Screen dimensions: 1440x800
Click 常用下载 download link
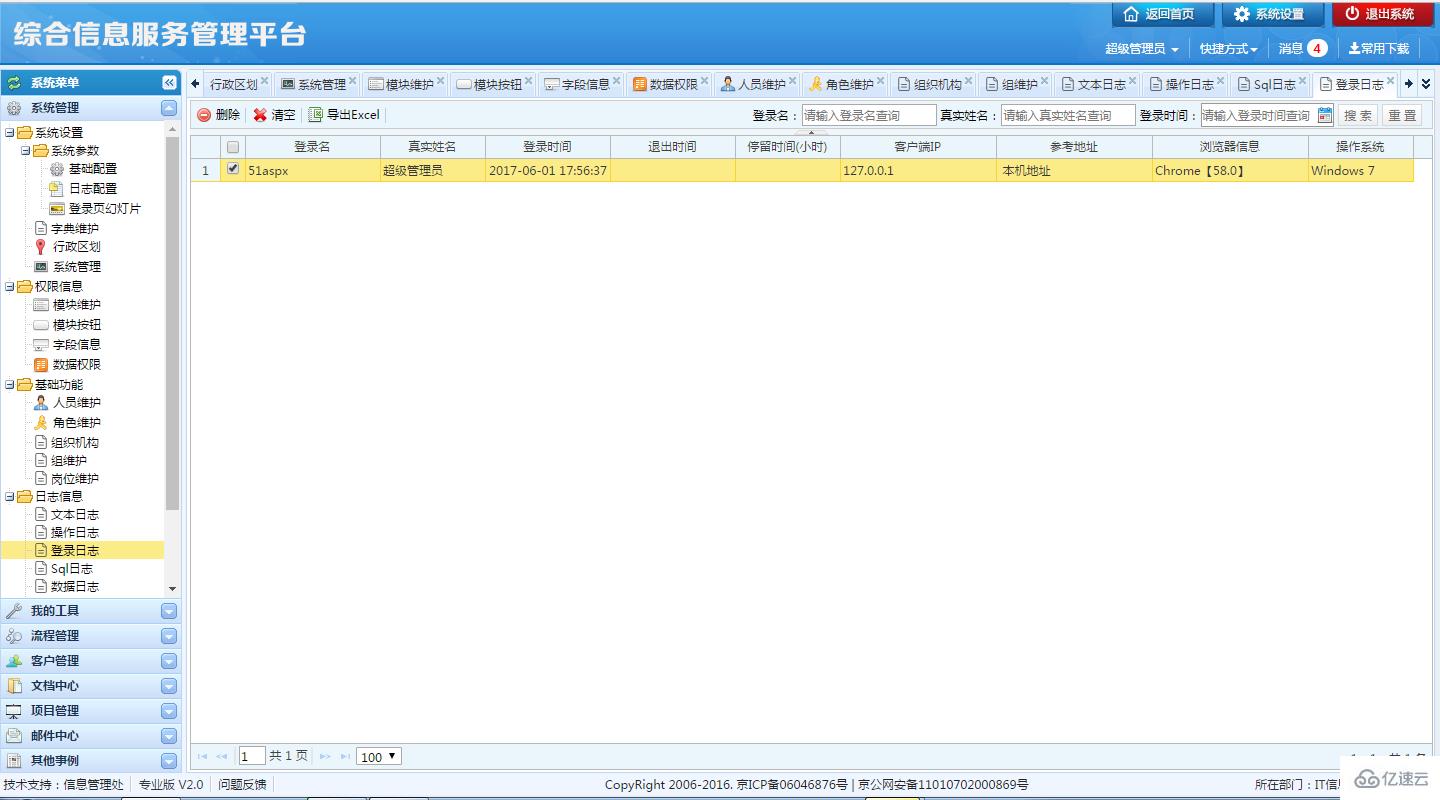click(1378, 48)
